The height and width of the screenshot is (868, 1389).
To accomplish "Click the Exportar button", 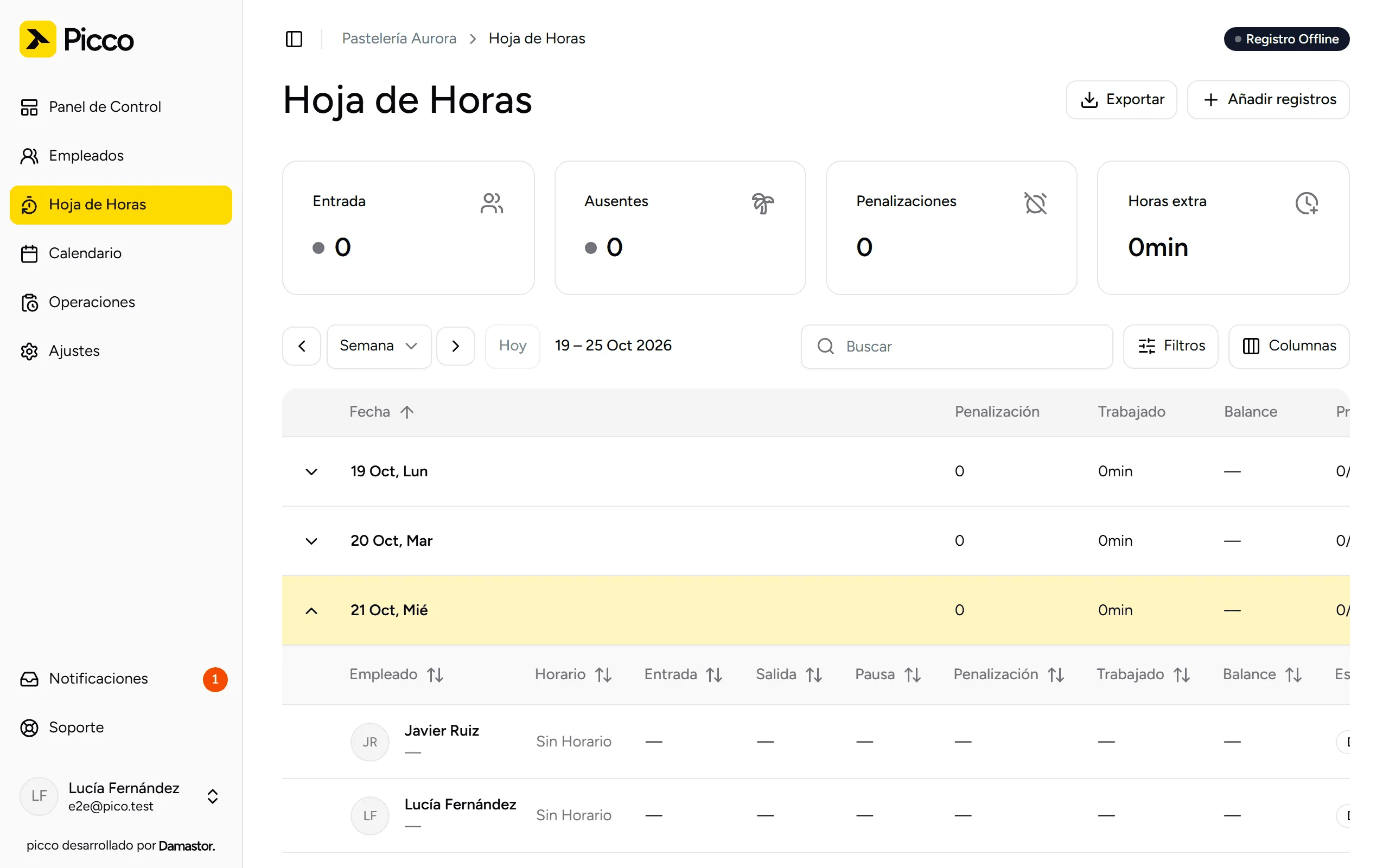I will [1121, 100].
